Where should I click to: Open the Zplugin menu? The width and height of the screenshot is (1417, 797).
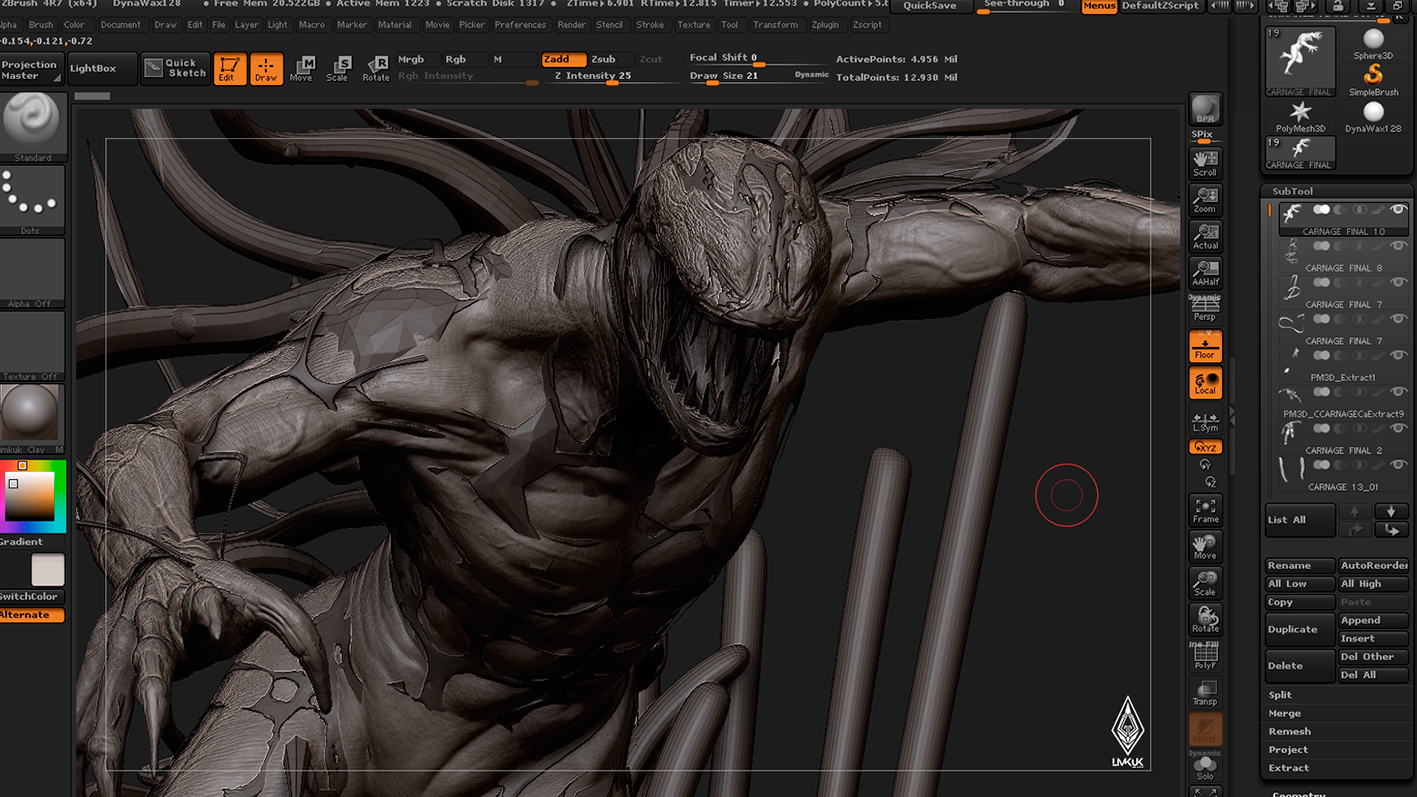click(x=825, y=25)
